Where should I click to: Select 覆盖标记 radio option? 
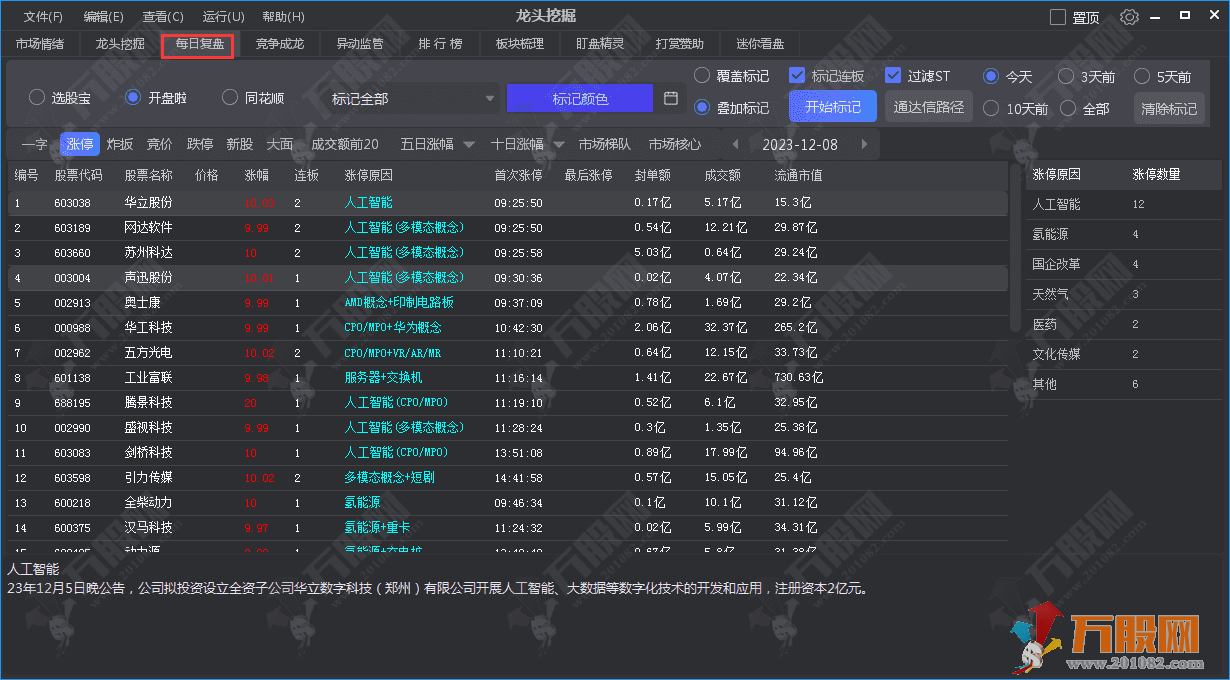click(x=702, y=75)
